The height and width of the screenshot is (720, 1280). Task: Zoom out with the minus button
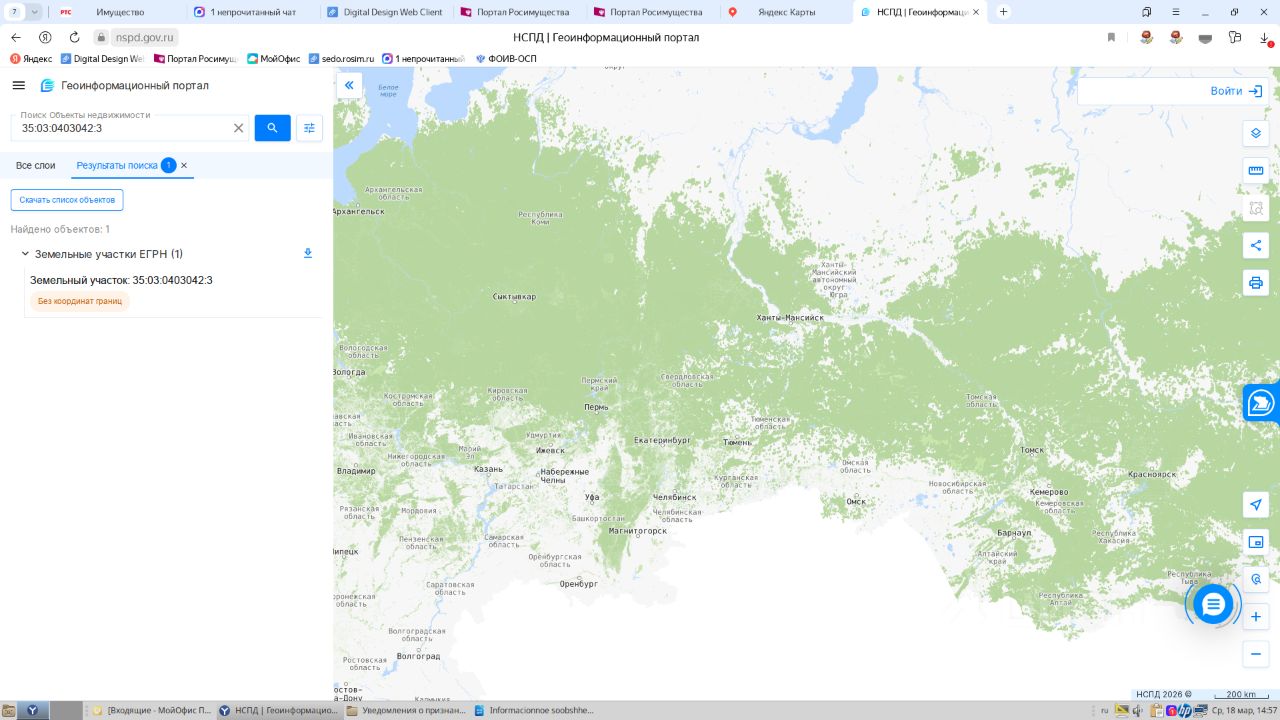[x=1256, y=654]
